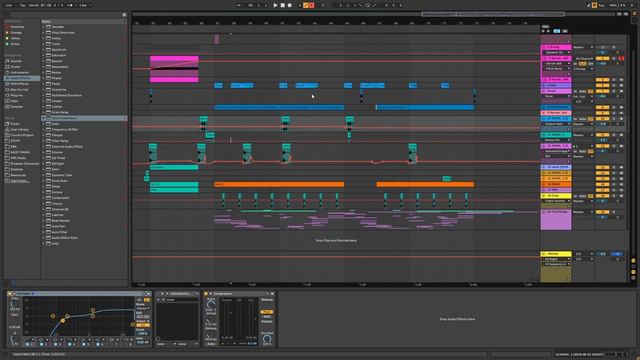Click the Amp device folder icon

(x=49, y=243)
